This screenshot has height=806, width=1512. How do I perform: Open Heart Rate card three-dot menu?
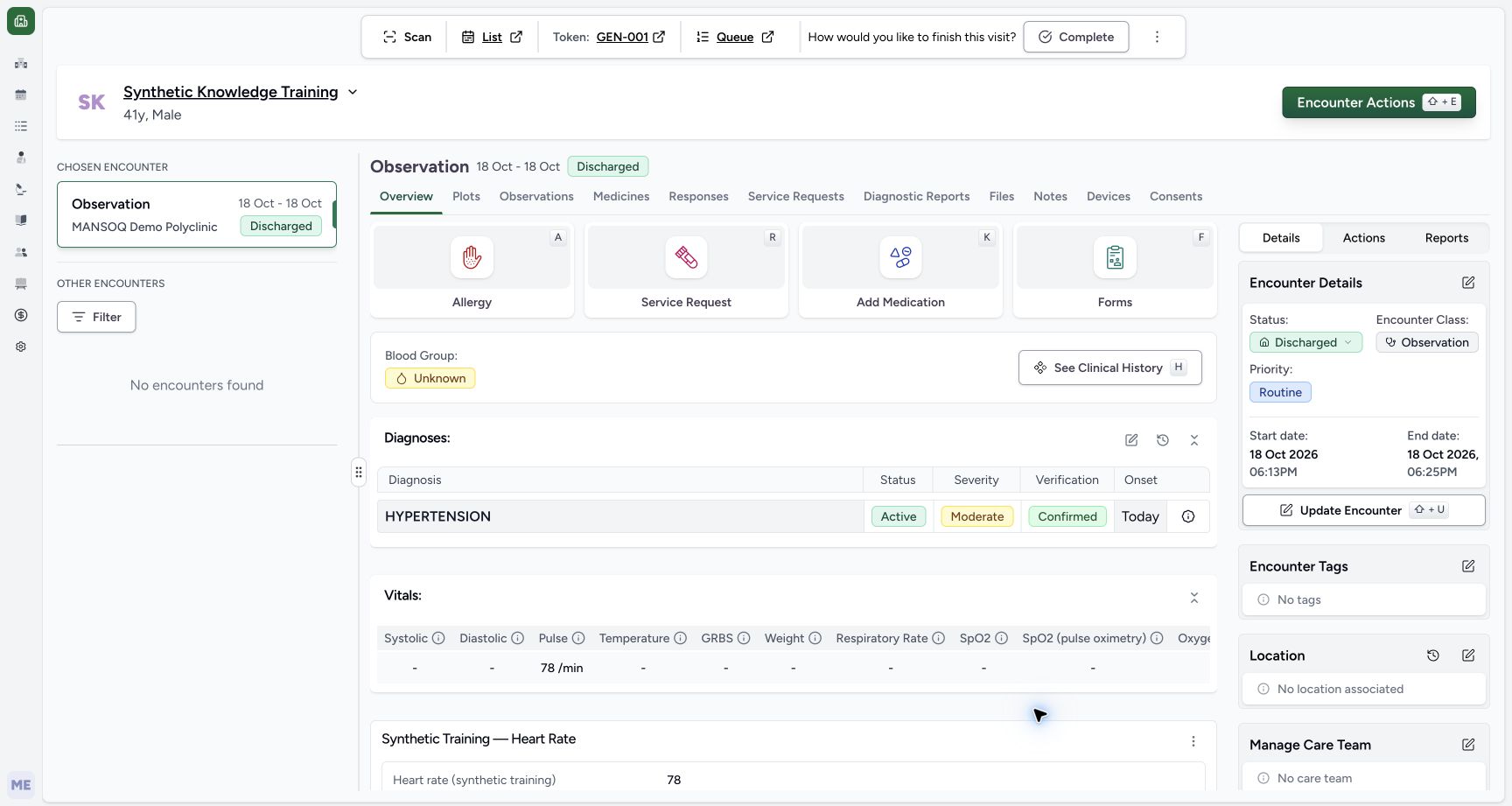click(x=1193, y=741)
